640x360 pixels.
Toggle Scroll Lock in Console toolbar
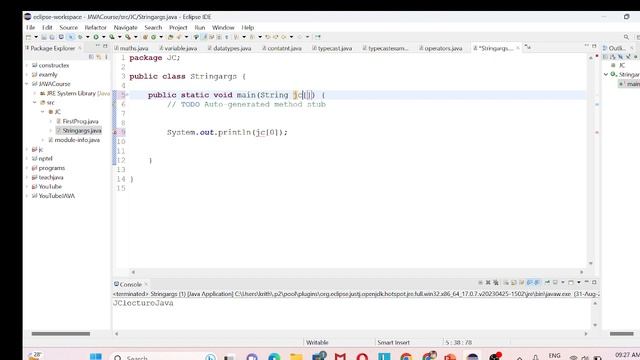(x=513, y=282)
